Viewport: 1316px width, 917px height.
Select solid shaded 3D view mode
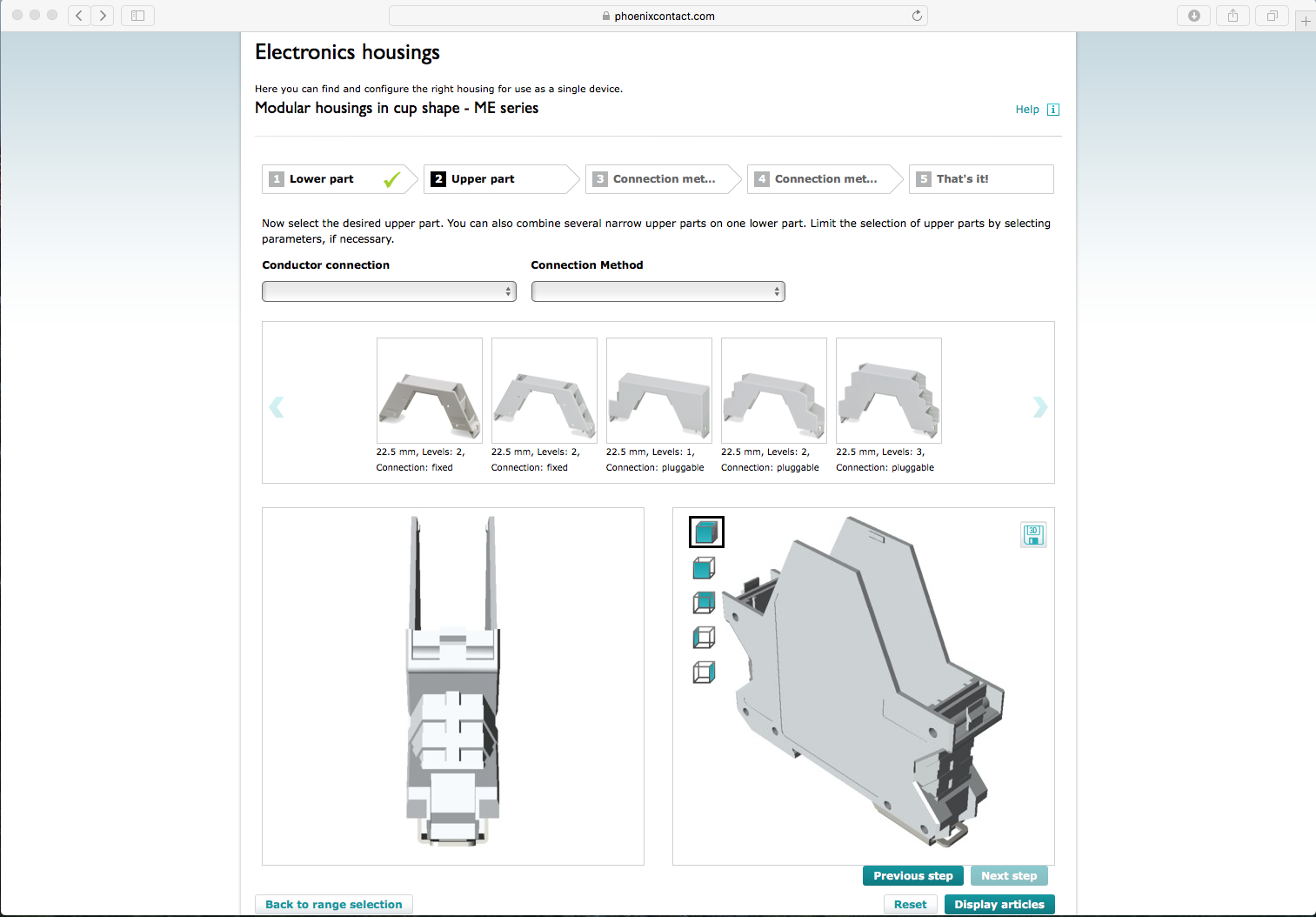click(x=706, y=532)
